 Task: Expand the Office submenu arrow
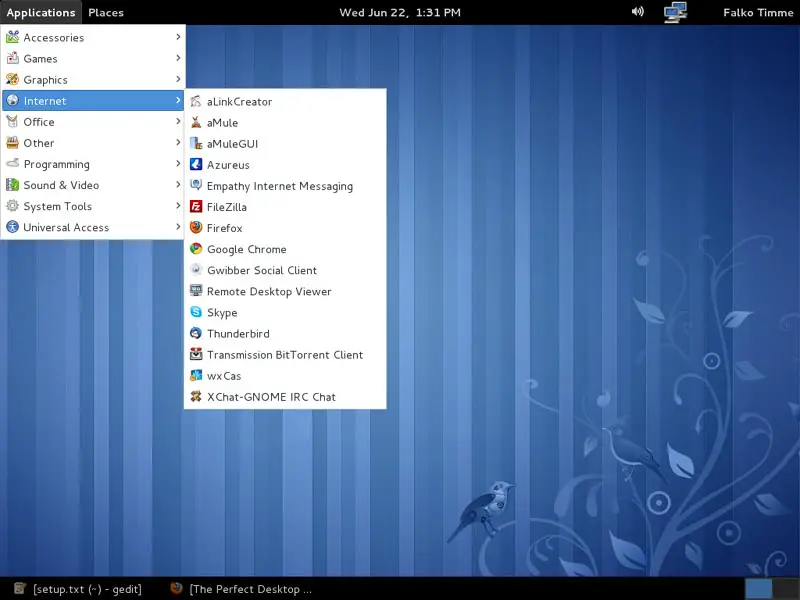click(x=178, y=121)
